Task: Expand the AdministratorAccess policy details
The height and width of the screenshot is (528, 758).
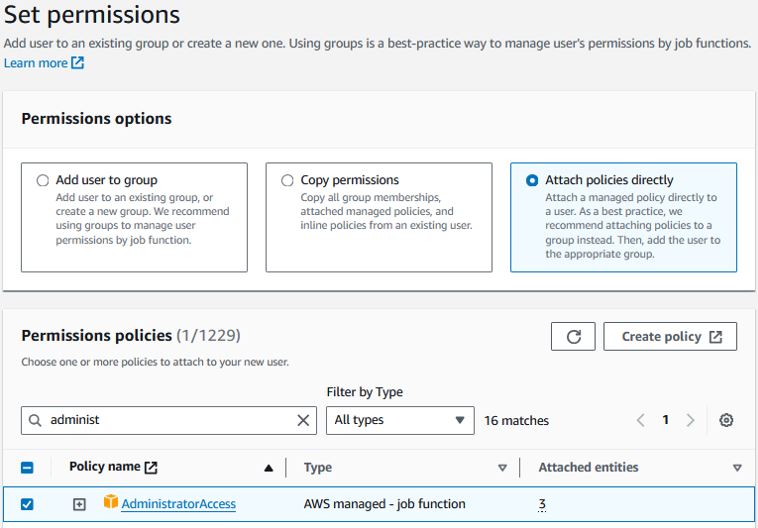Action: (79, 504)
